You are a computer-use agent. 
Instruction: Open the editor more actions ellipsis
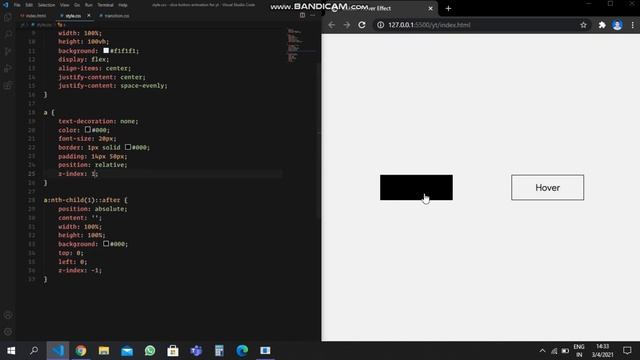pos(313,16)
